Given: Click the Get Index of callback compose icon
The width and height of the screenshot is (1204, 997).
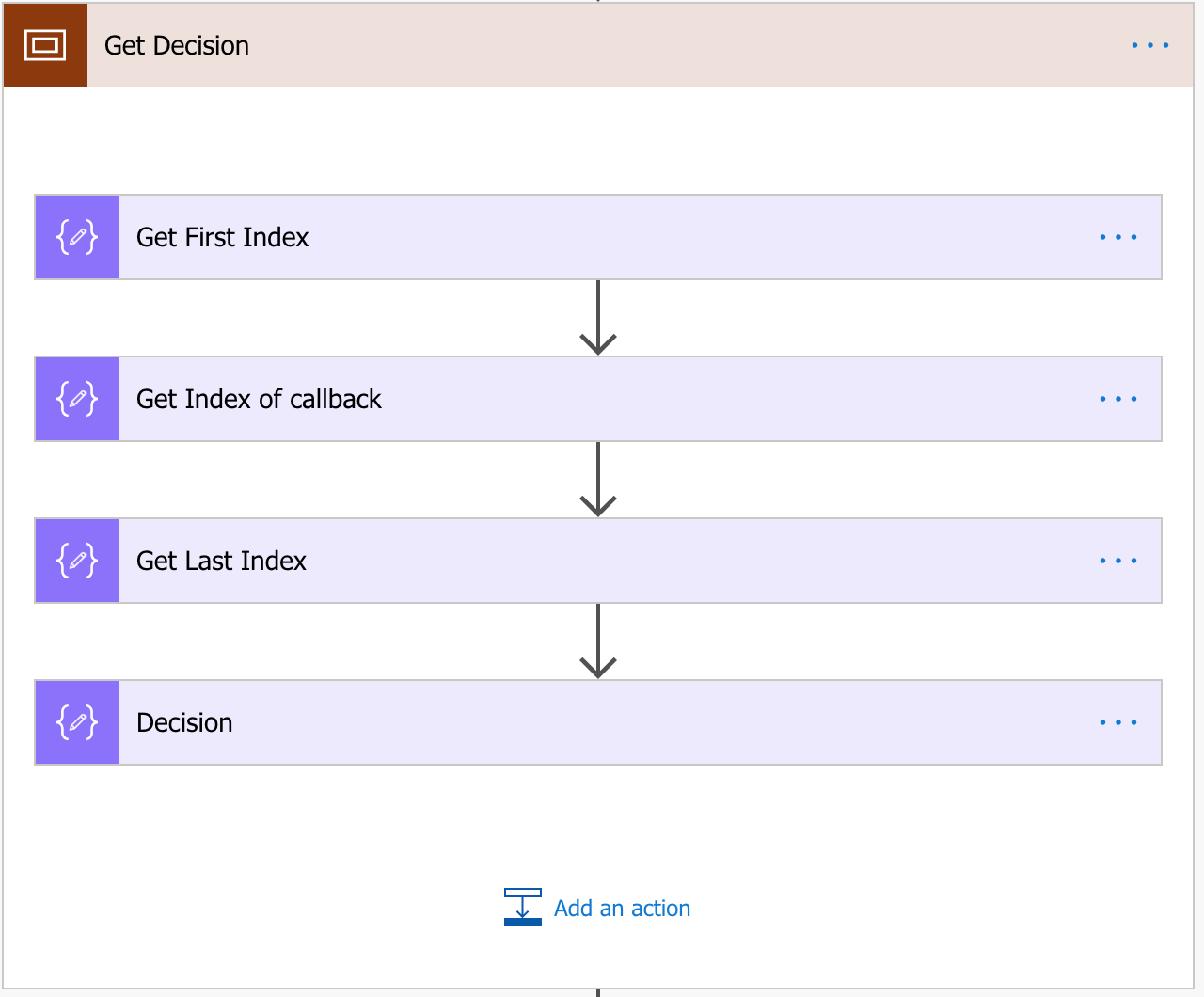Looking at the screenshot, I should [x=77, y=399].
